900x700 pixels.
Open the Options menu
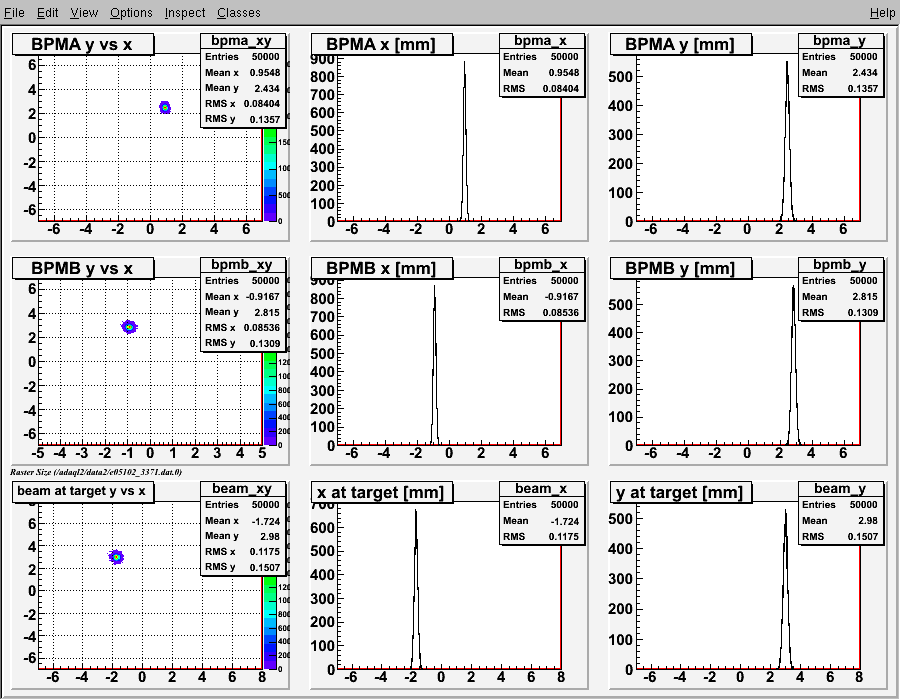point(131,13)
